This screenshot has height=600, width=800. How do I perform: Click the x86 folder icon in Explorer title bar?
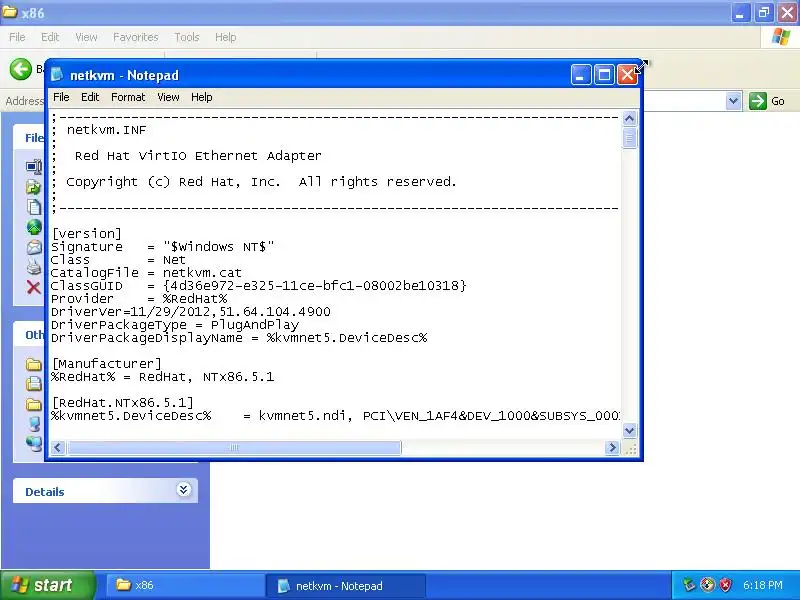point(10,11)
